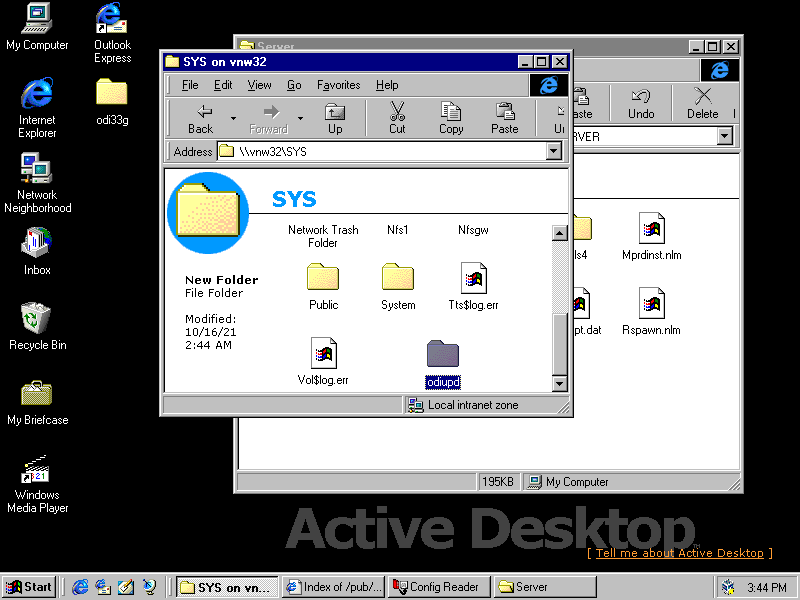Switch to Index of /pub taskbar button

click(x=334, y=587)
